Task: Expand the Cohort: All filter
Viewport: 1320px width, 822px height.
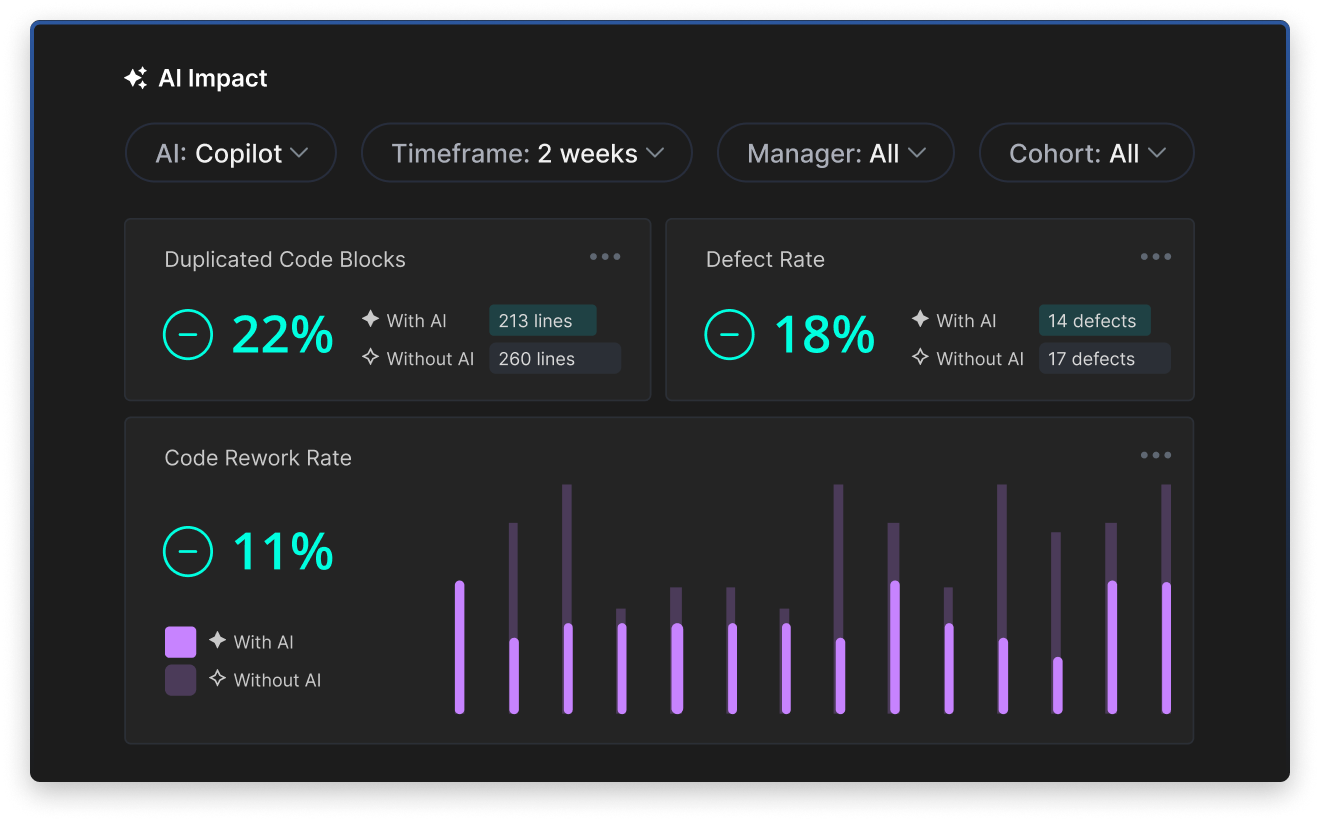Action: tap(1086, 154)
